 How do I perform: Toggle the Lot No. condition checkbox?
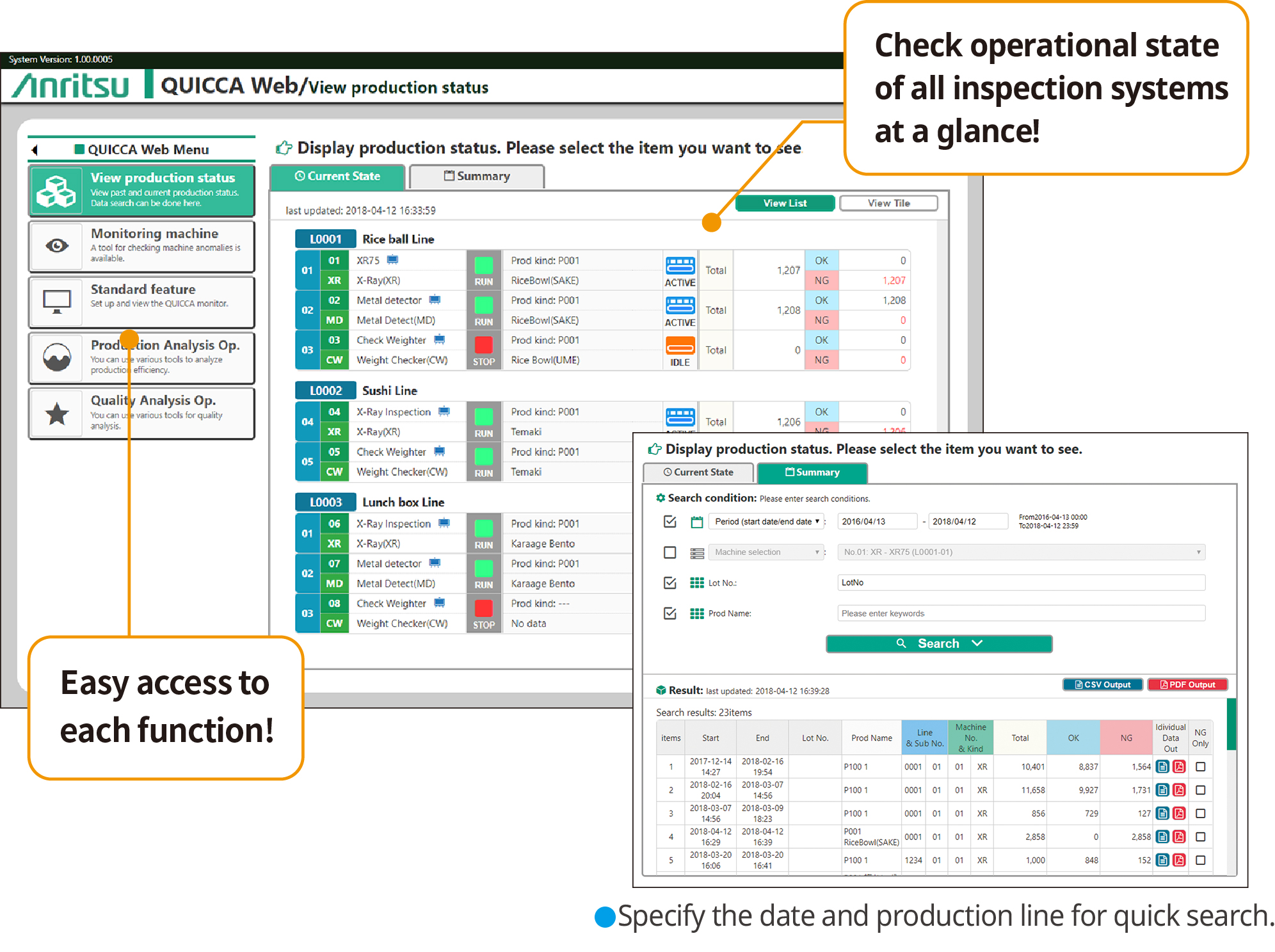[670, 583]
